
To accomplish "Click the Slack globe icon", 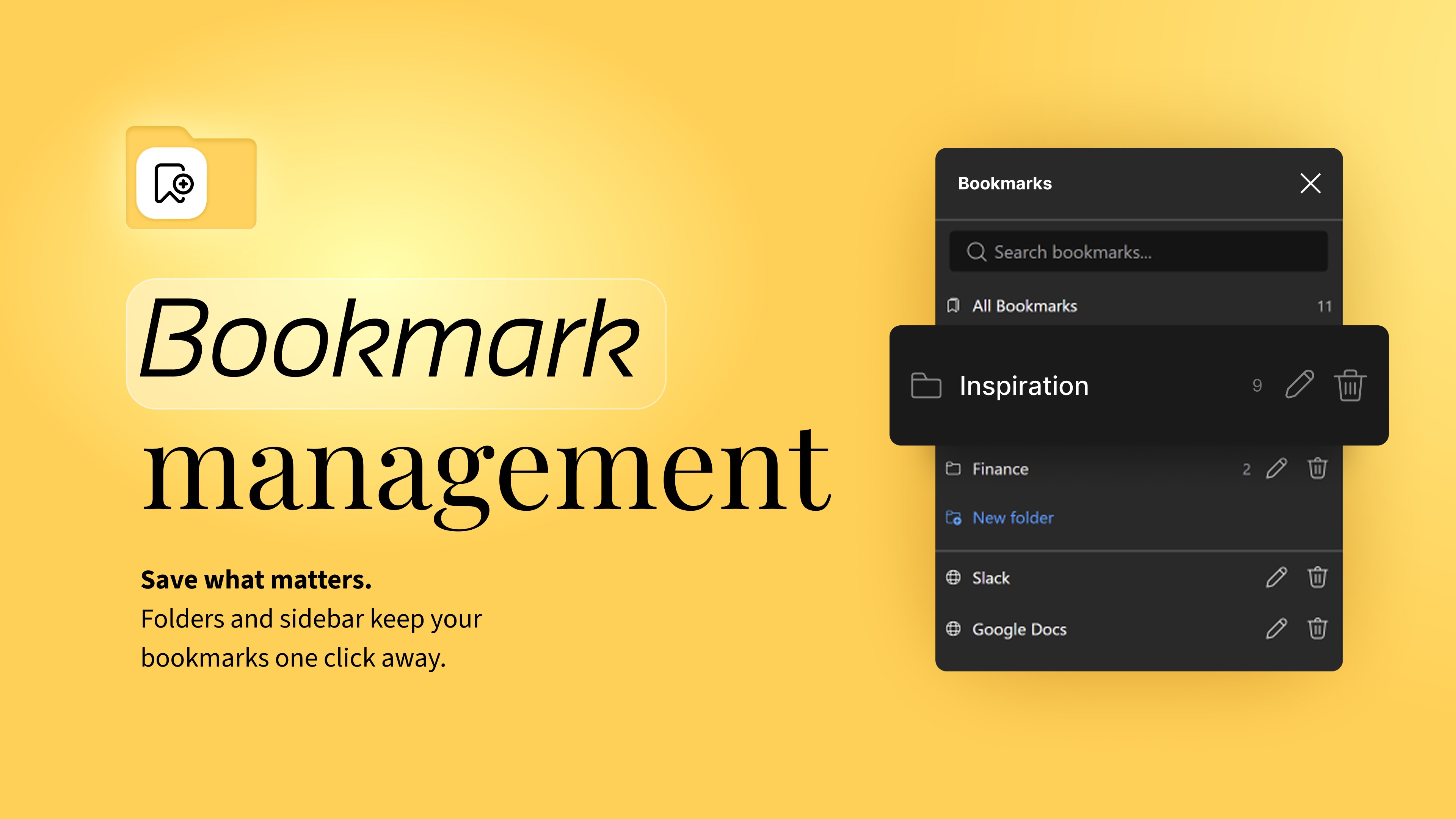I will pyautogui.click(x=954, y=577).
